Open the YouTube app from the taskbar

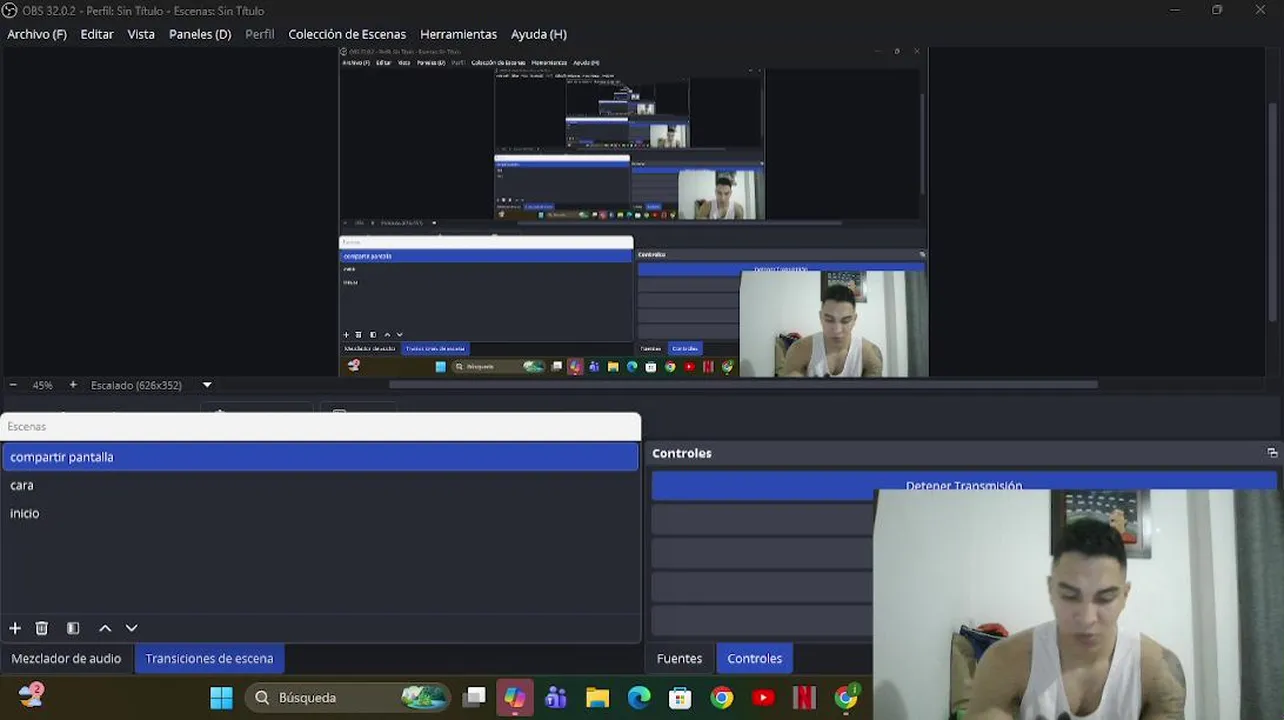(x=763, y=697)
